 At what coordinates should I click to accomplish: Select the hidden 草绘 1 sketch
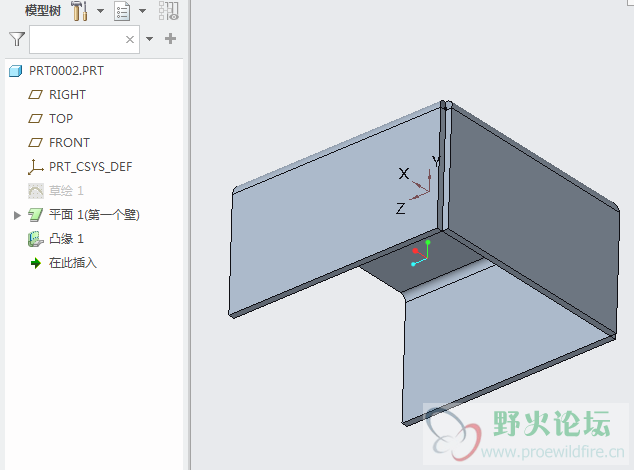(x=66, y=191)
